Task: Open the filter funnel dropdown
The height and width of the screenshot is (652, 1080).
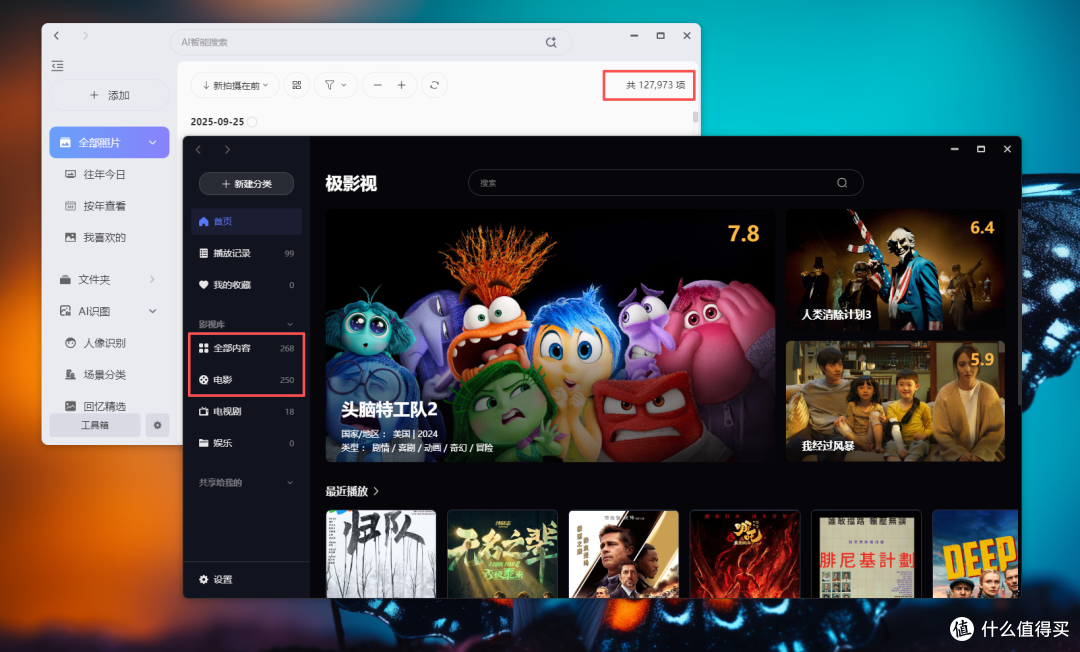Action: click(x=335, y=85)
